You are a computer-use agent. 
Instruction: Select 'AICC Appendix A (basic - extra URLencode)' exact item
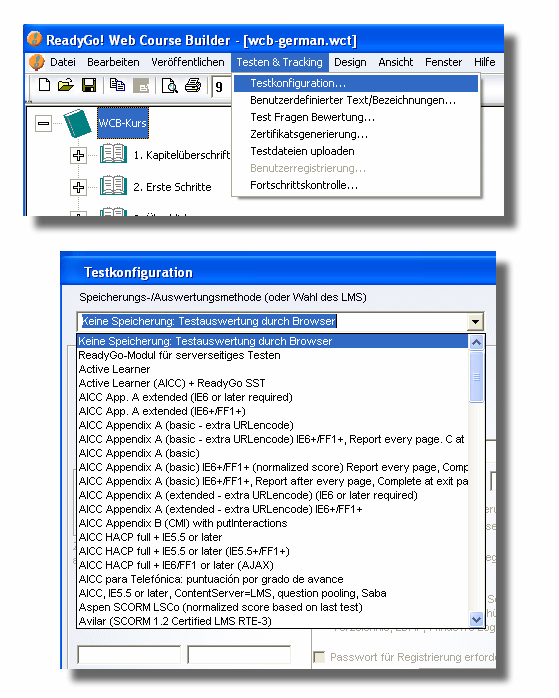point(273,425)
